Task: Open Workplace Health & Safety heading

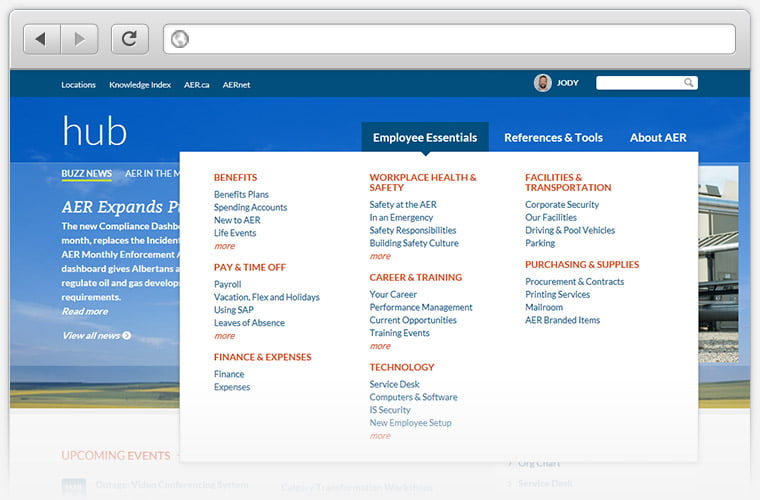Action: point(423,183)
